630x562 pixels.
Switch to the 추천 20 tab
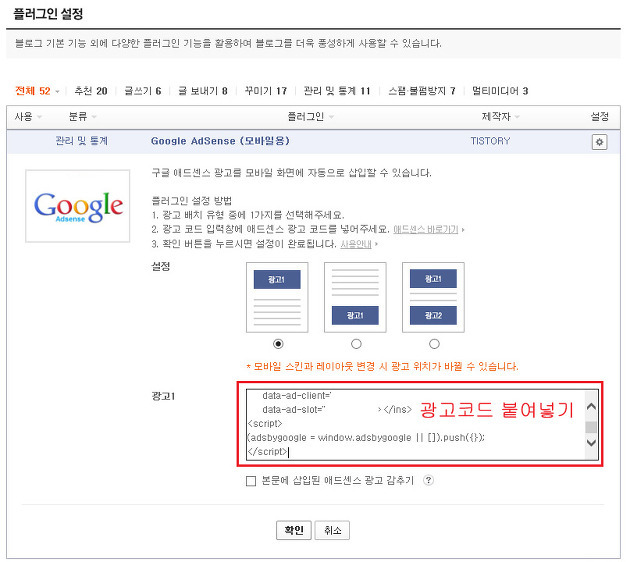tap(91, 91)
